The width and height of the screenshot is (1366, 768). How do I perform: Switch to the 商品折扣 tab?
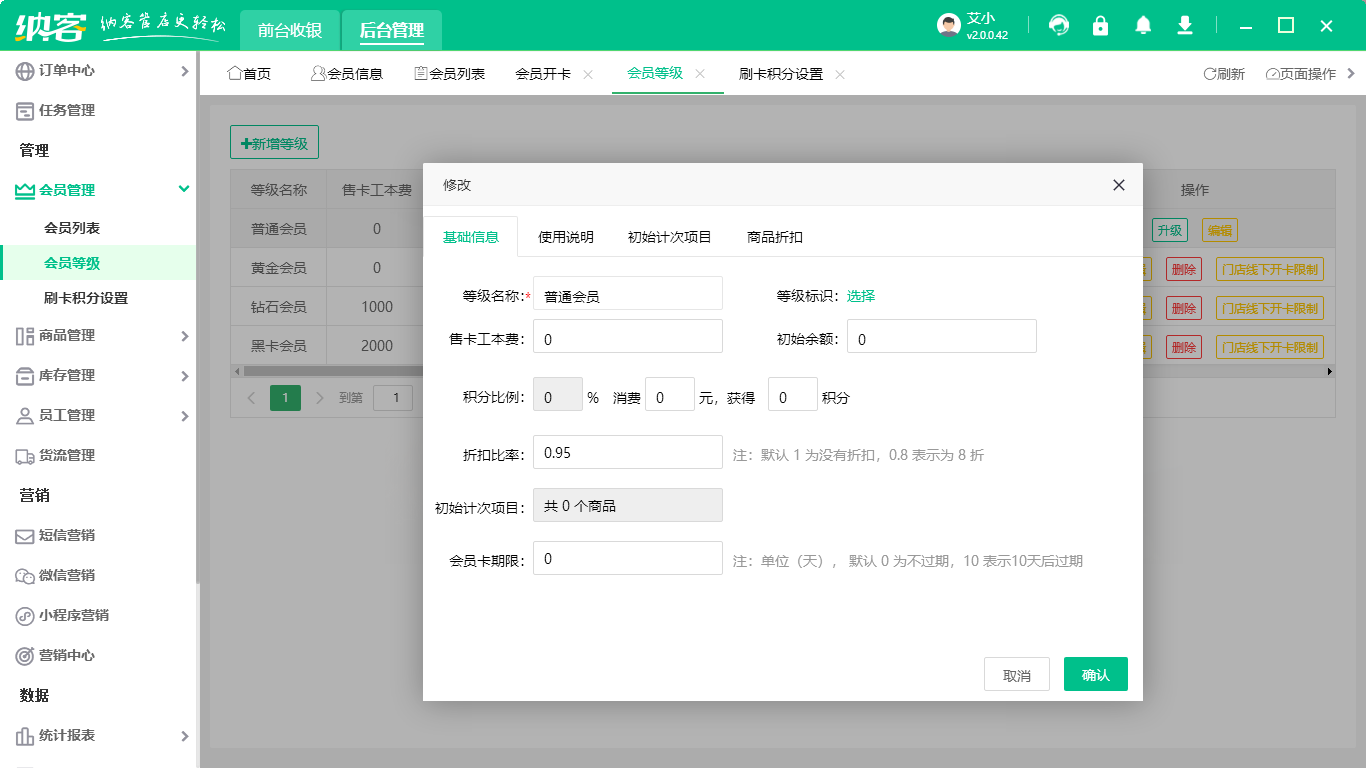coord(775,237)
